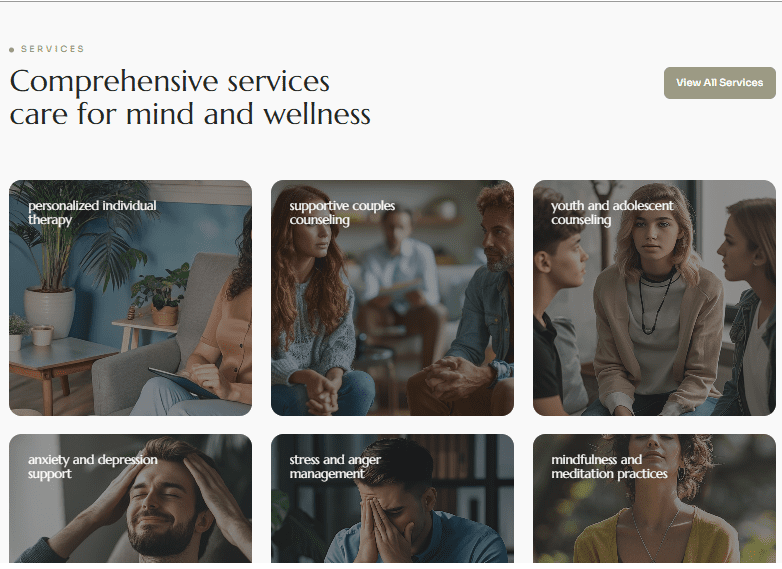Open the anxiety and depression support photo

(130, 498)
